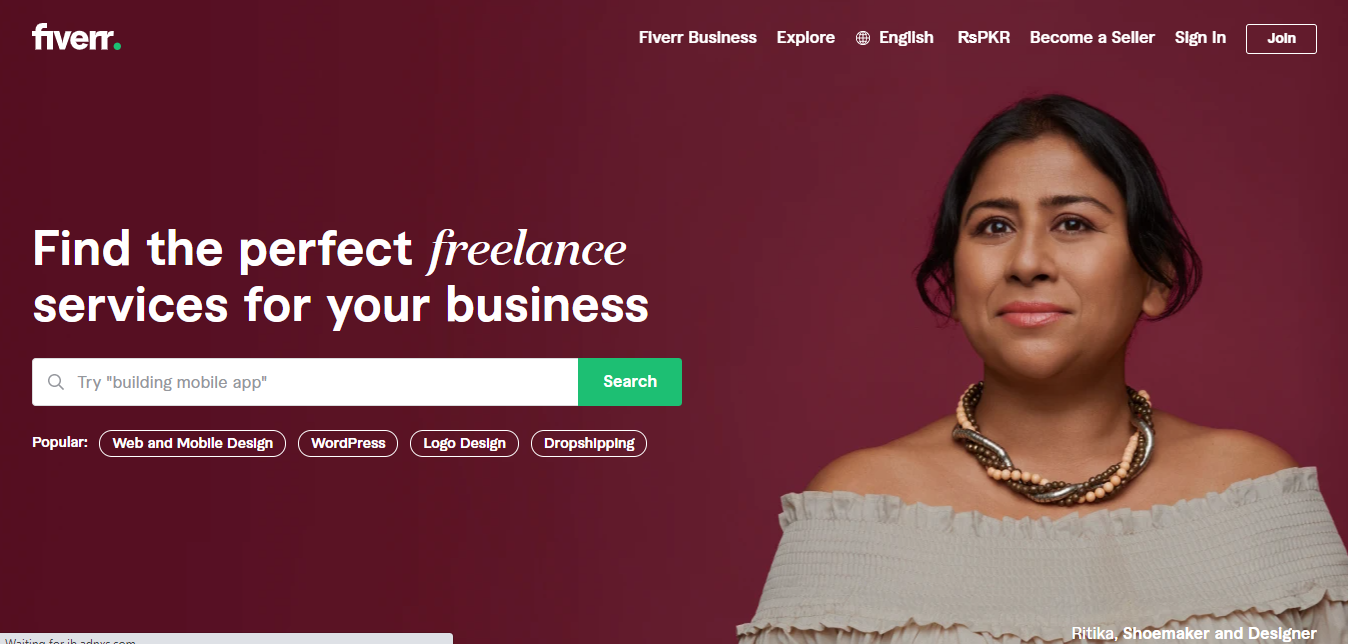Click the Join button
This screenshot has height=644, width=1348.
(1281, 38)
